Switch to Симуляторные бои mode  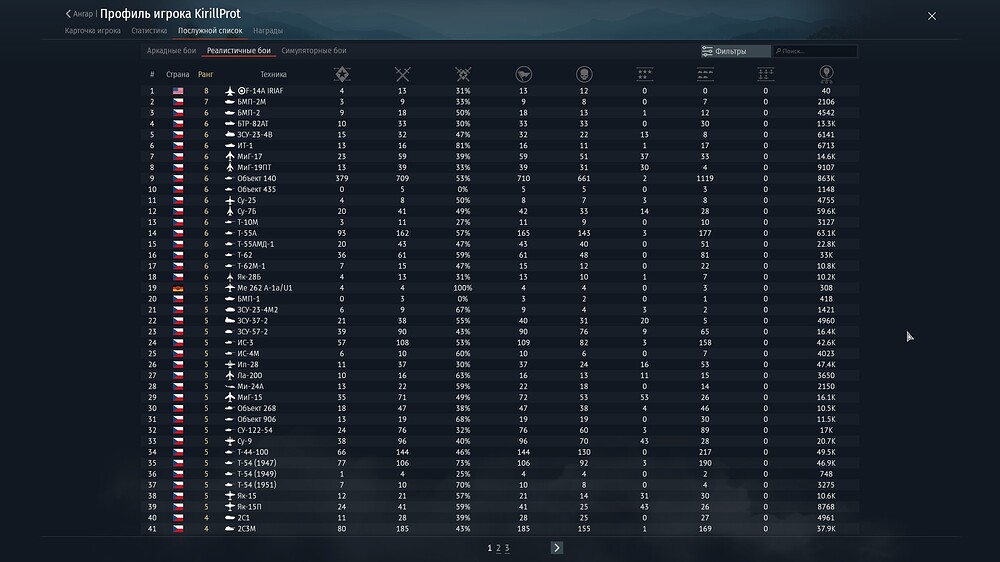(314, 50)
